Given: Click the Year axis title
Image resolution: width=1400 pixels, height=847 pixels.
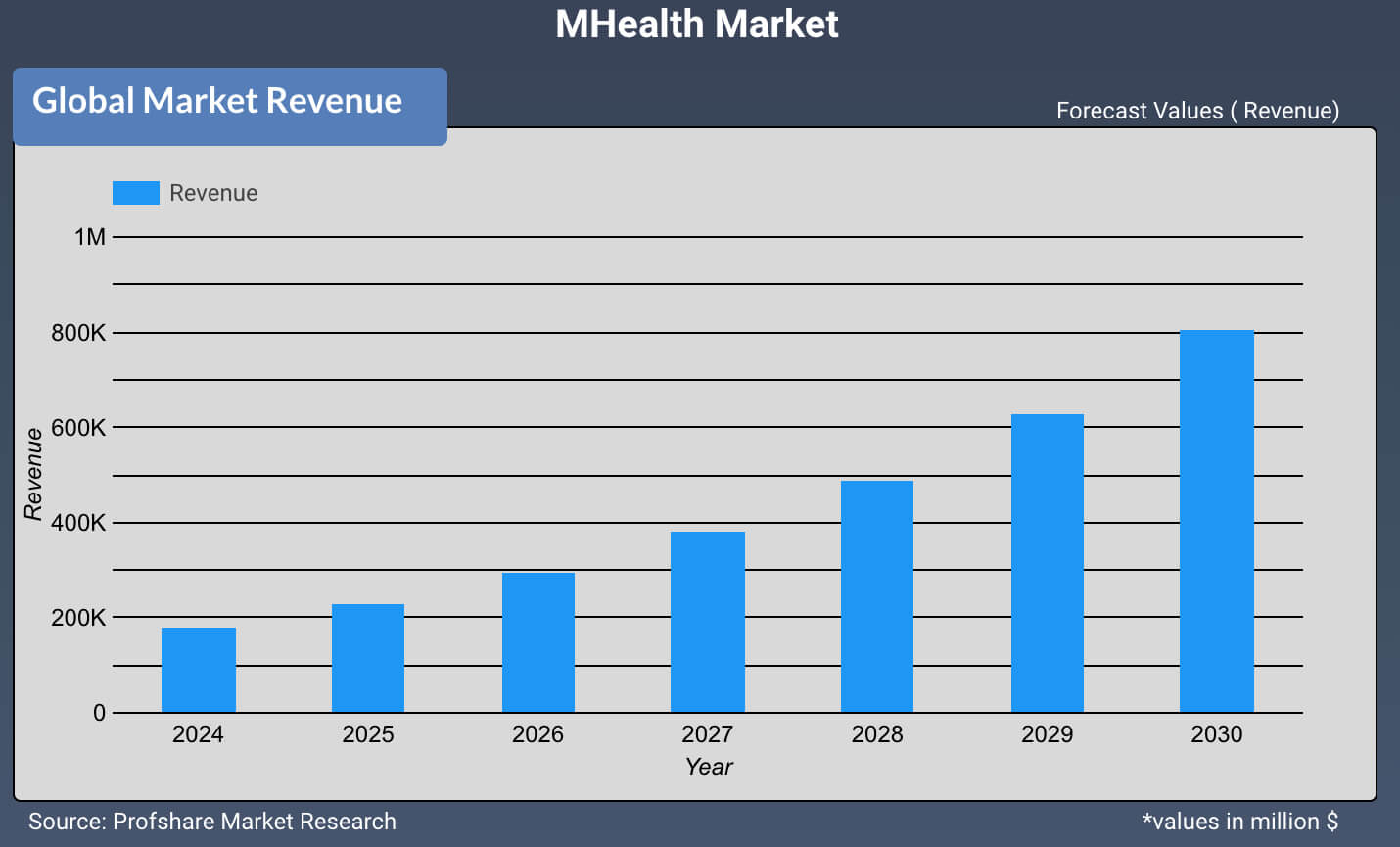Looking at the screenshot, I should click(709, 767).
